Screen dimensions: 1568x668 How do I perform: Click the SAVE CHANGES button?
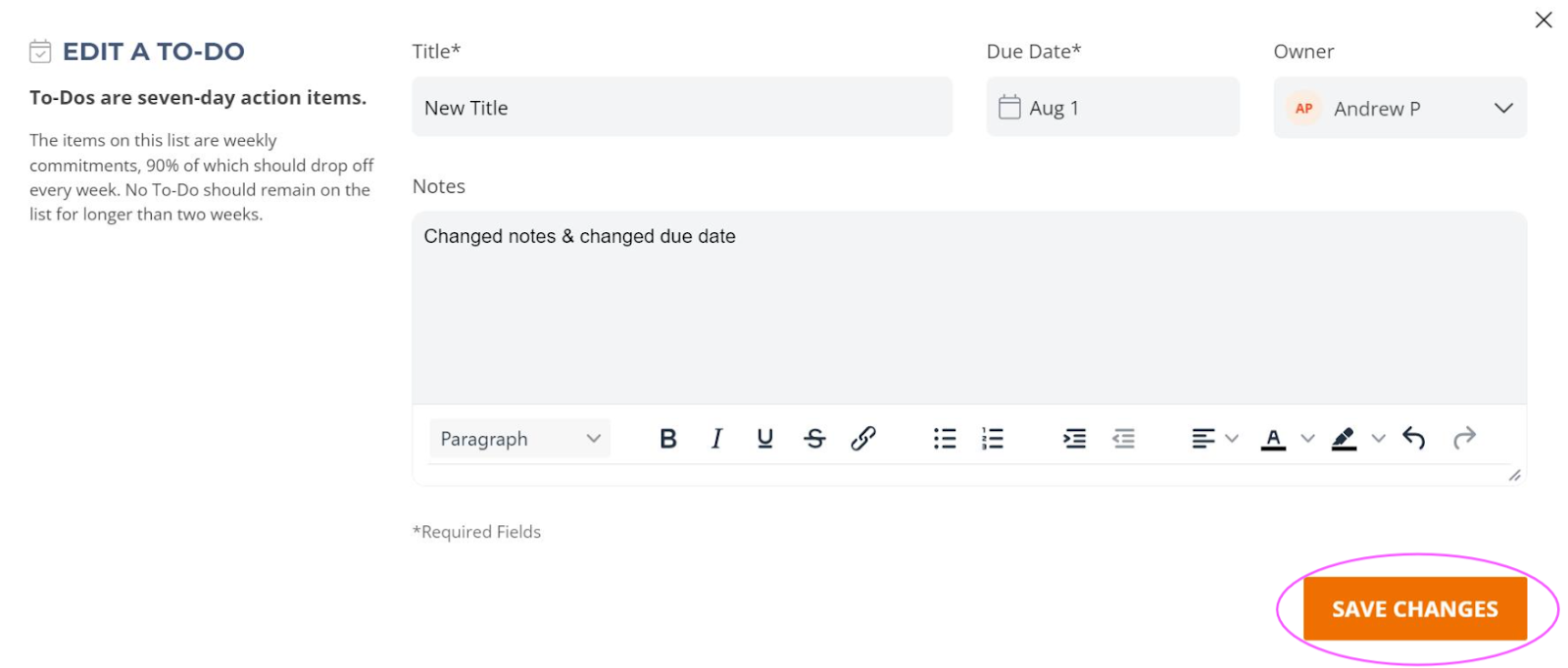(x=1414, y=608)
